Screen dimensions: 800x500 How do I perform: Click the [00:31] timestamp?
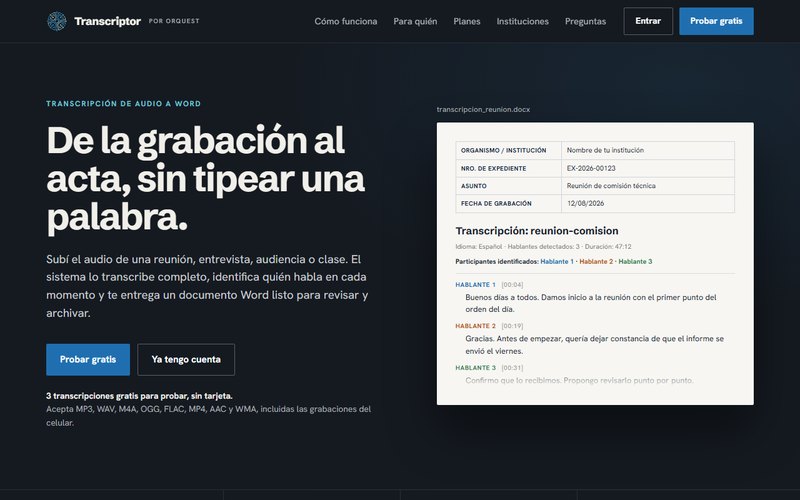512,367
